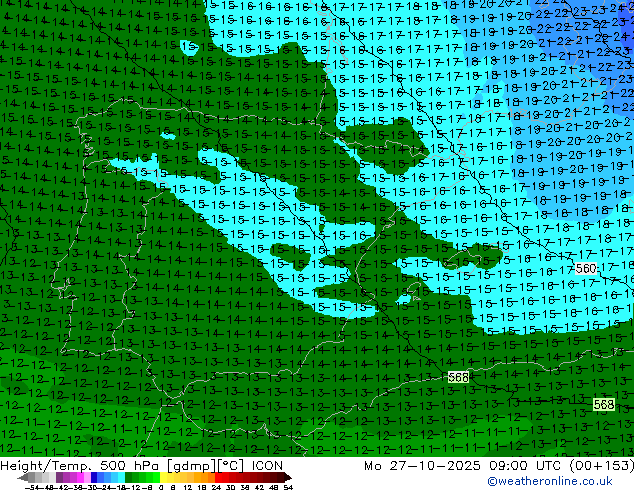This screenshot has width=634, height=490.
Task: Pick the bright red swatch at legend value 24
Action: [218, 478]
